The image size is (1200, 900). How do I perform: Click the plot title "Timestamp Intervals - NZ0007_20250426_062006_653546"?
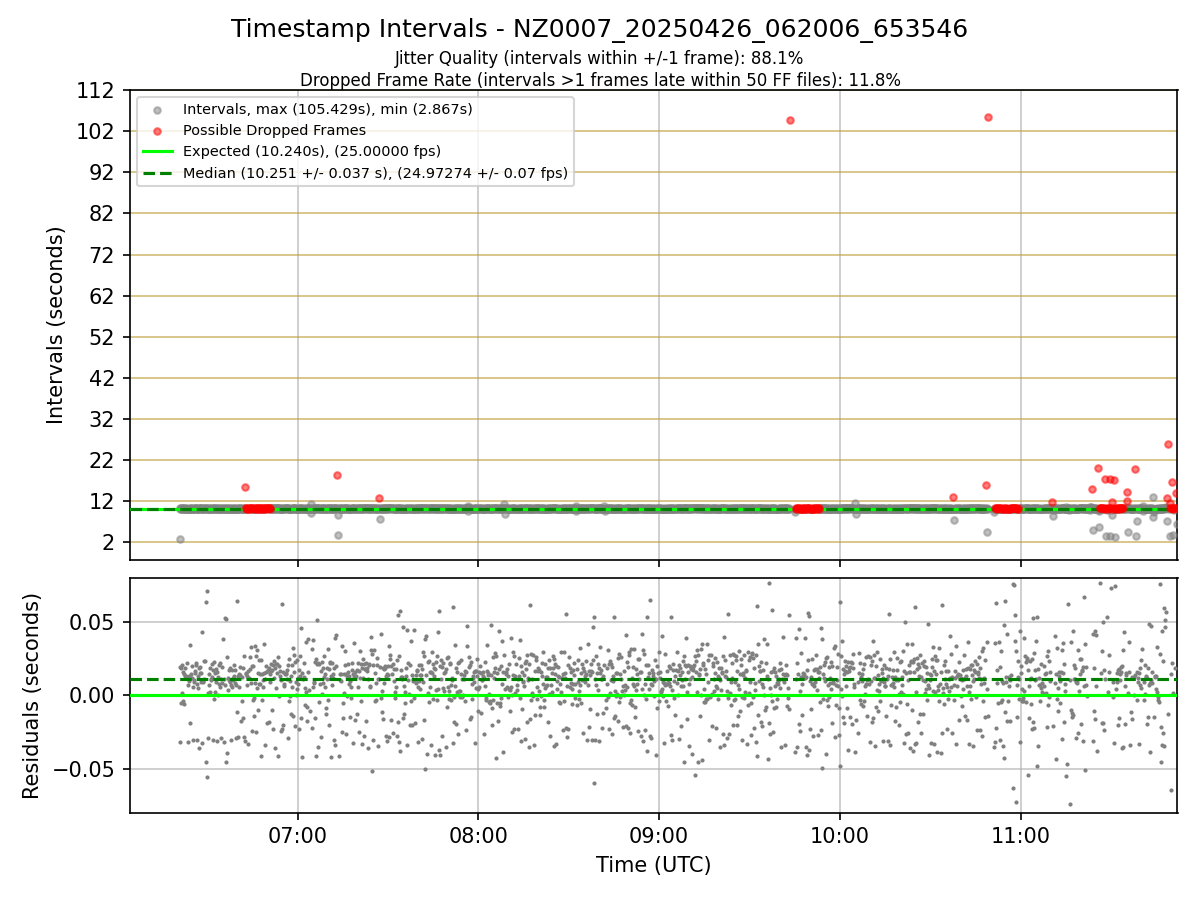tap(599, 29)
